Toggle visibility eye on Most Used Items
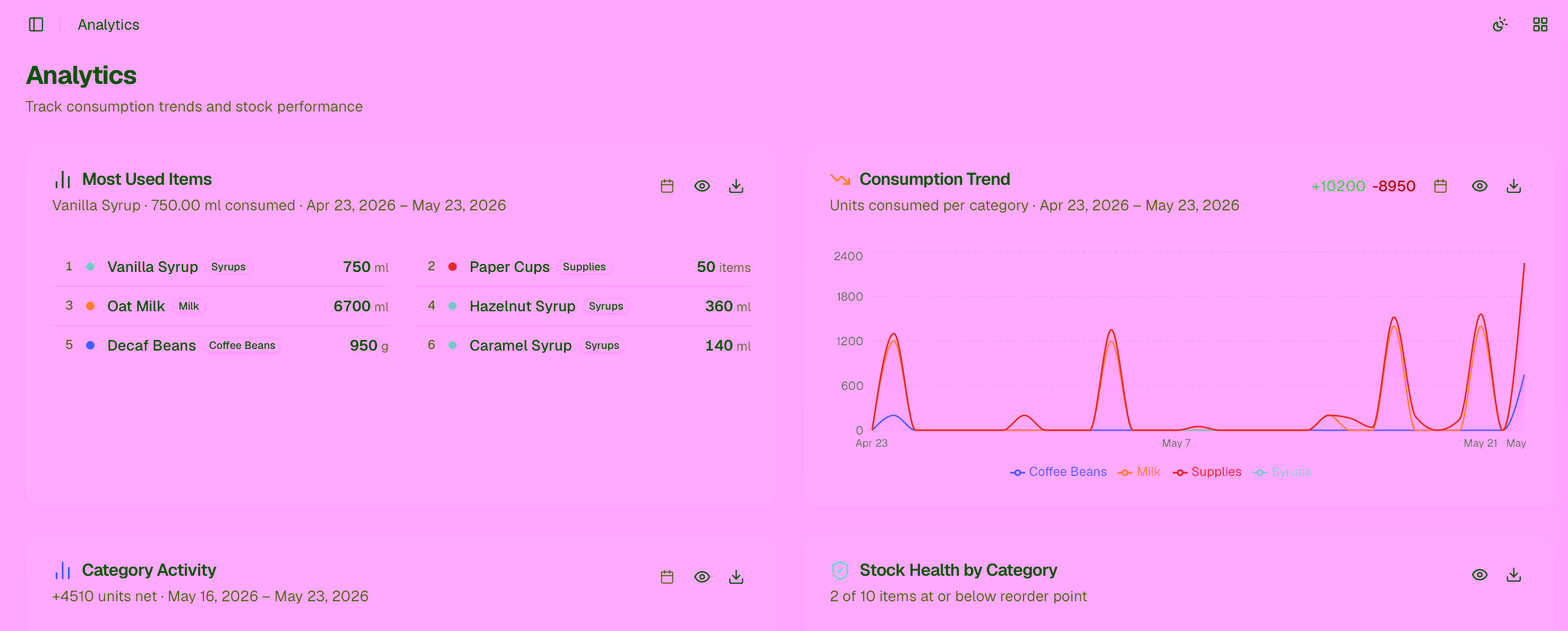The width and height of the screenshot is (1568, 631). (x=701, y=185)
